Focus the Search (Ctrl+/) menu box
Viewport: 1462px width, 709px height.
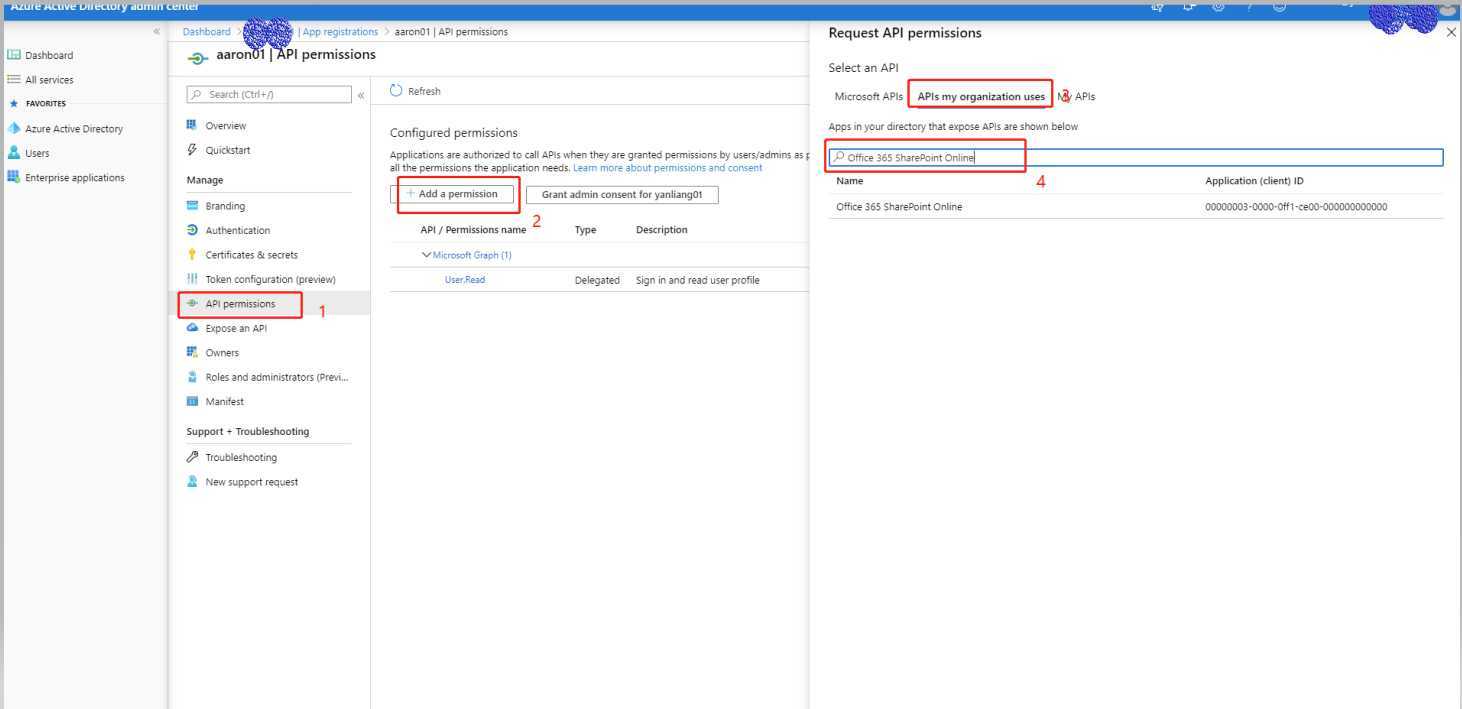coord(269,94)
